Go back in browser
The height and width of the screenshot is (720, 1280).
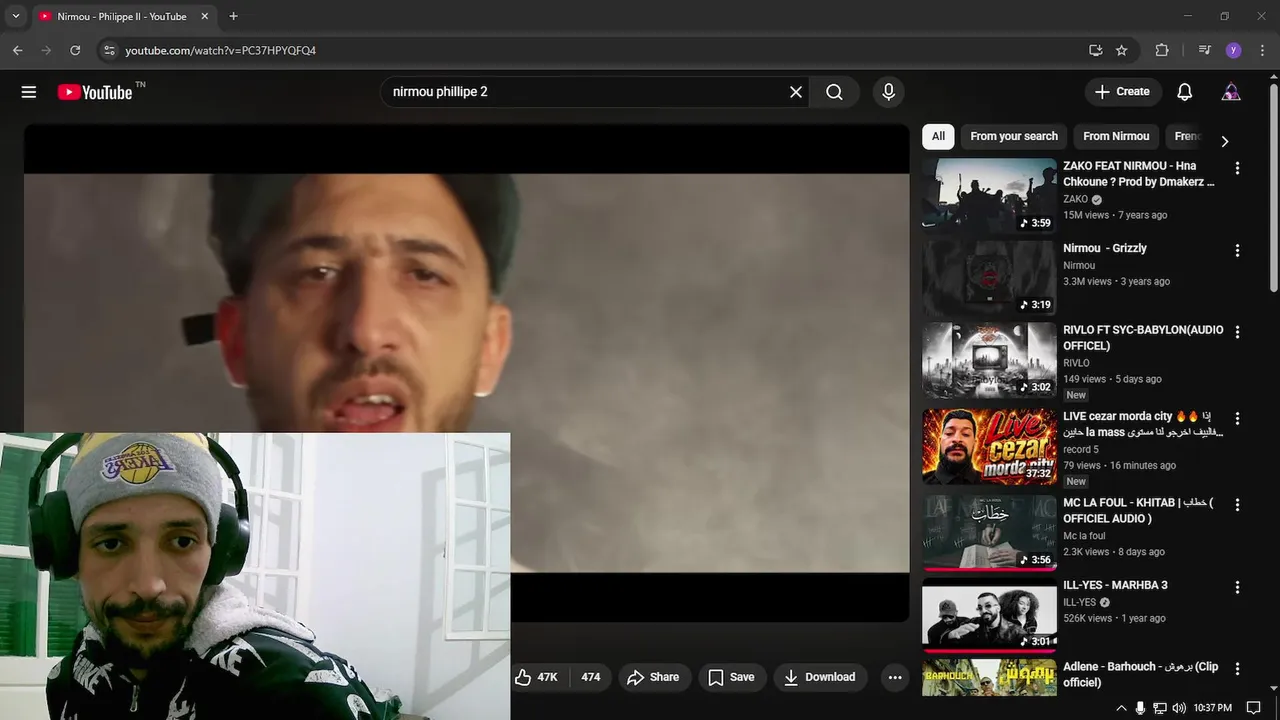click(x=17, y=50)
